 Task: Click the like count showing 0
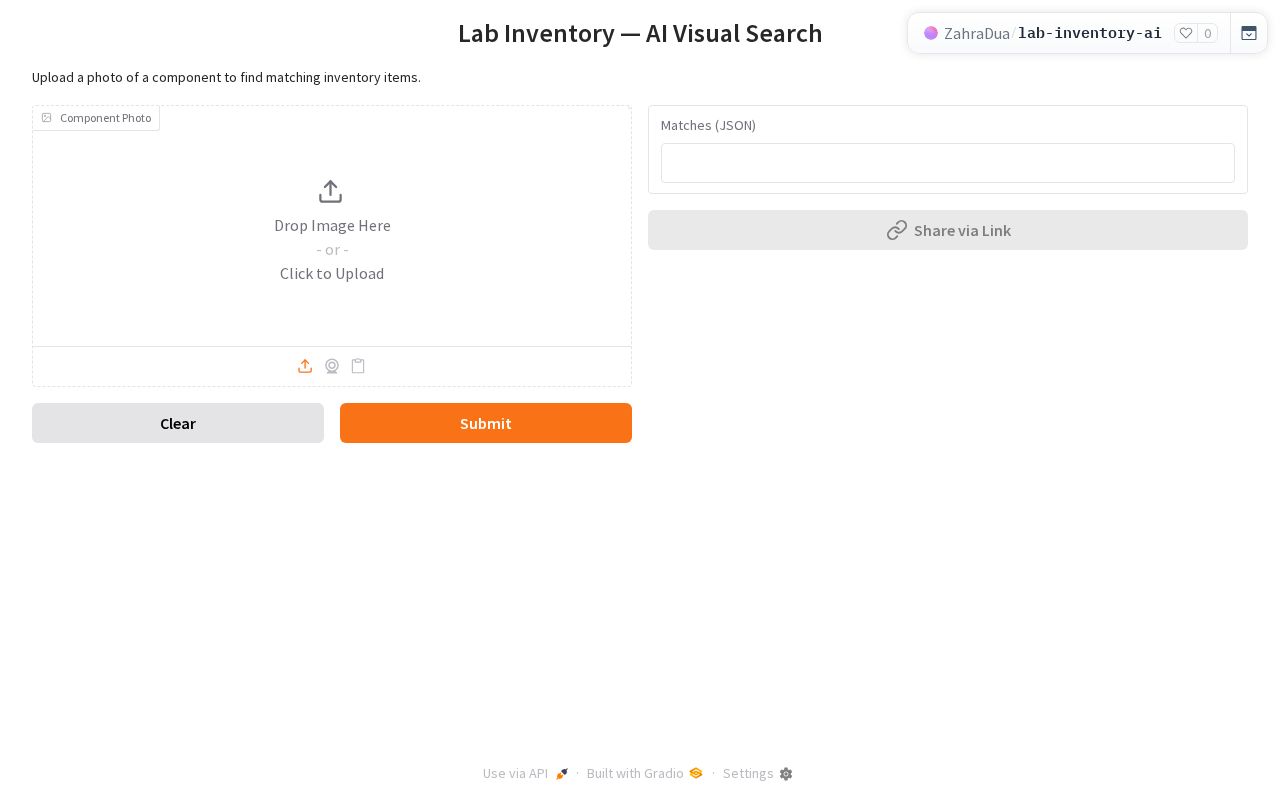coord(1208,33)
